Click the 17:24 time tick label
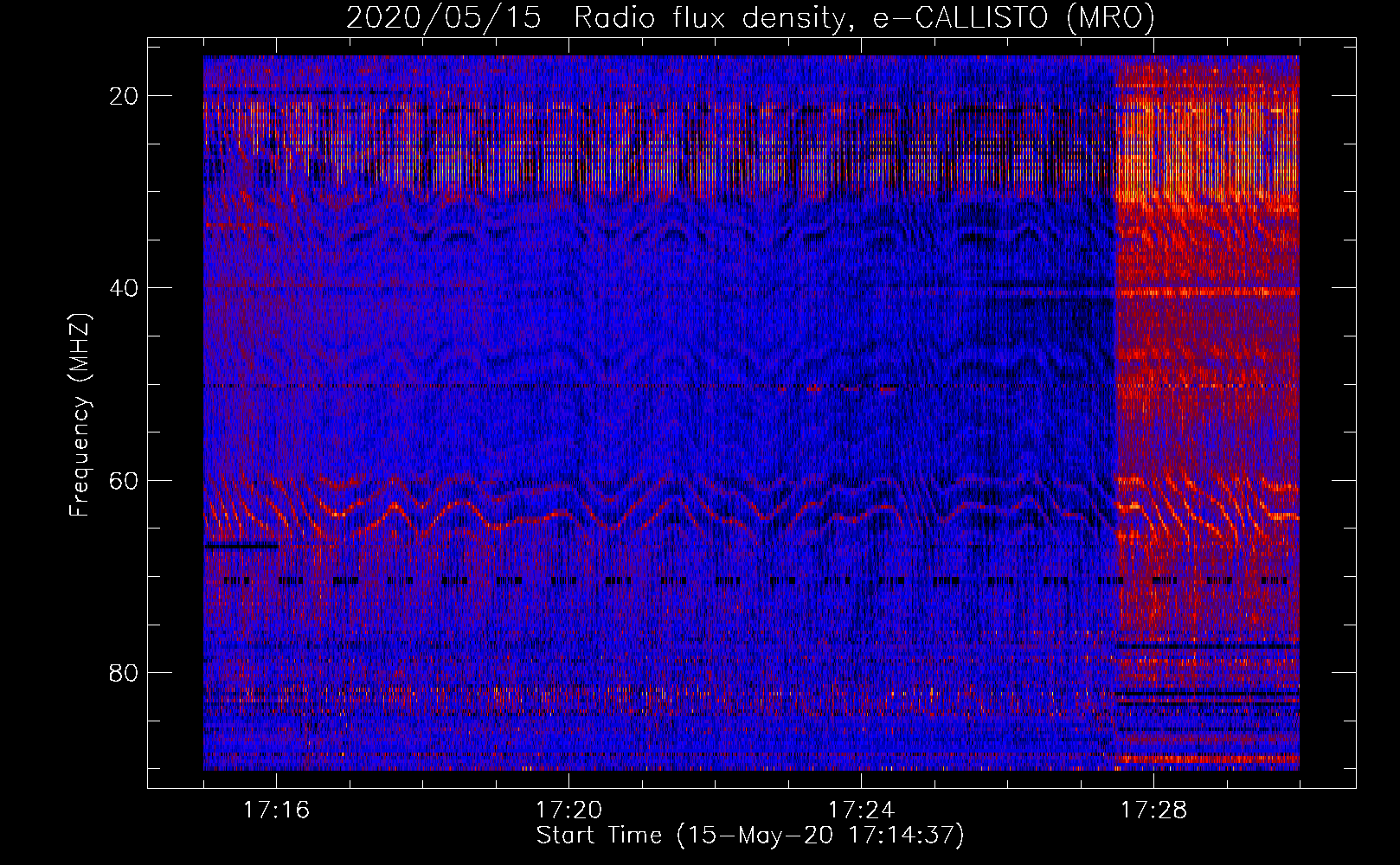The height and width of the screenshot is (865, 1400). click(861, 811)
